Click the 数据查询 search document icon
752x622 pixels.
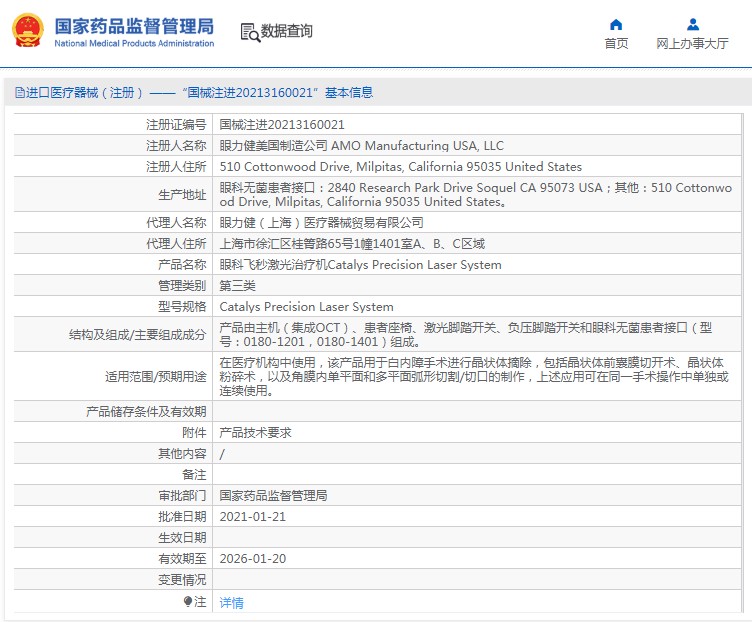(x=250, y=33)
